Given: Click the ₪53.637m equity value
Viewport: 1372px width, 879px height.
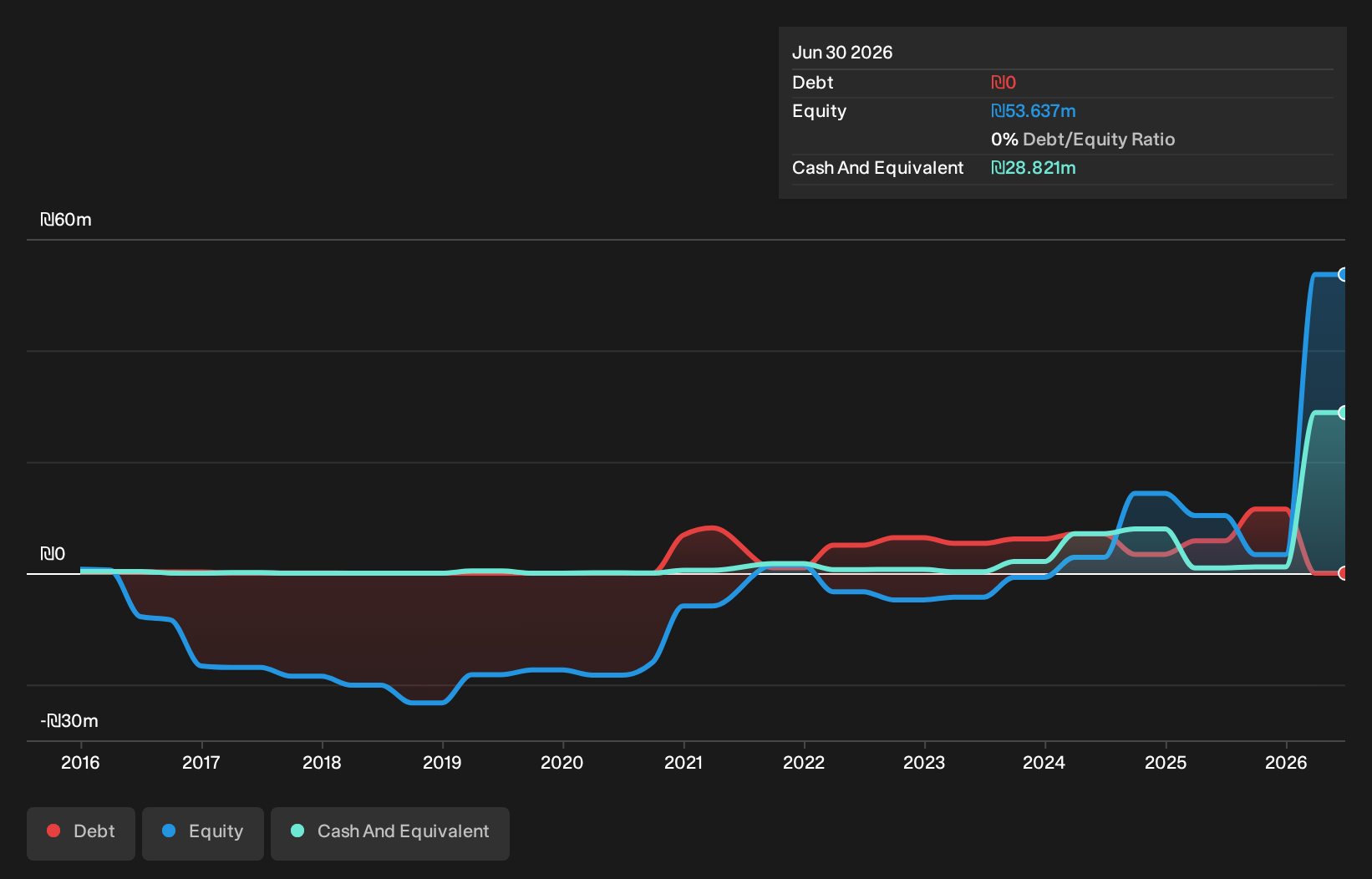Looking at the screenshot, I should click(1034, 111).
